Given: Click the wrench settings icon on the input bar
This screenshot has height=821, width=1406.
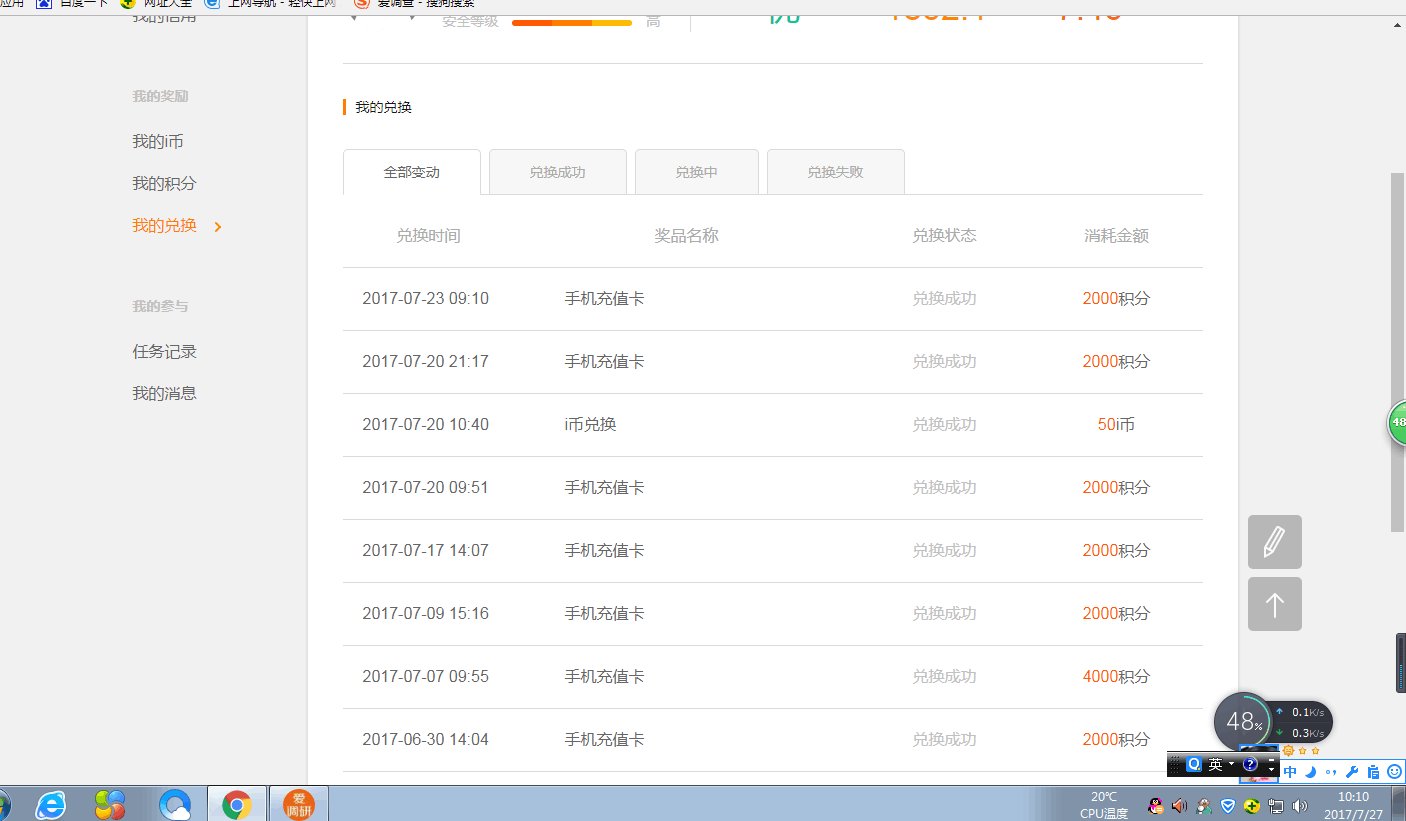Looking at the screenshot, I should tap(1352, 772).
